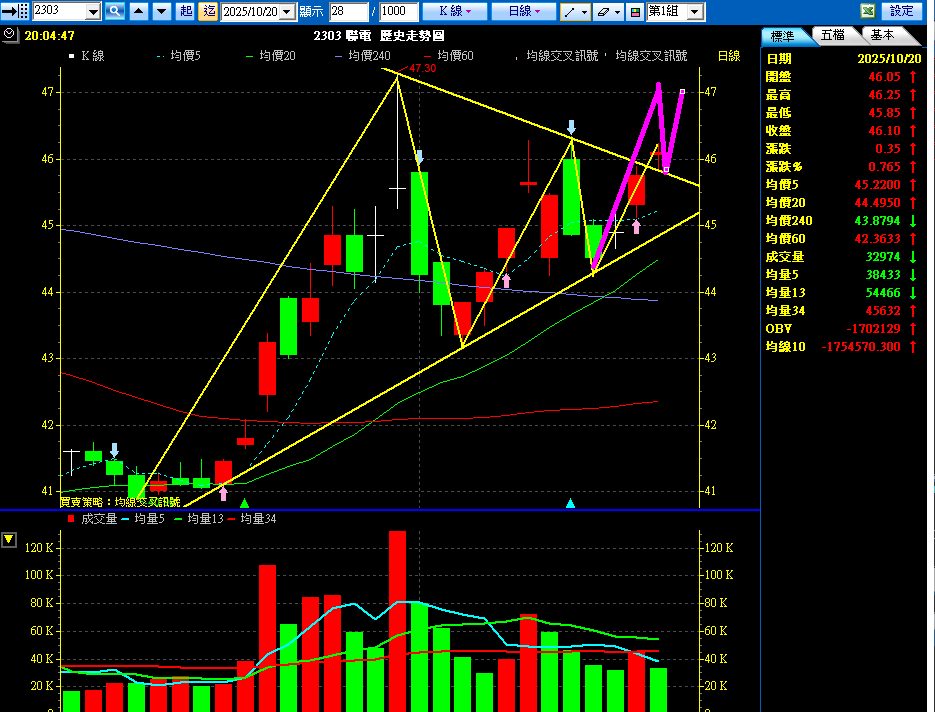Go to next stock with down arrow

click(x=162, y=11)
